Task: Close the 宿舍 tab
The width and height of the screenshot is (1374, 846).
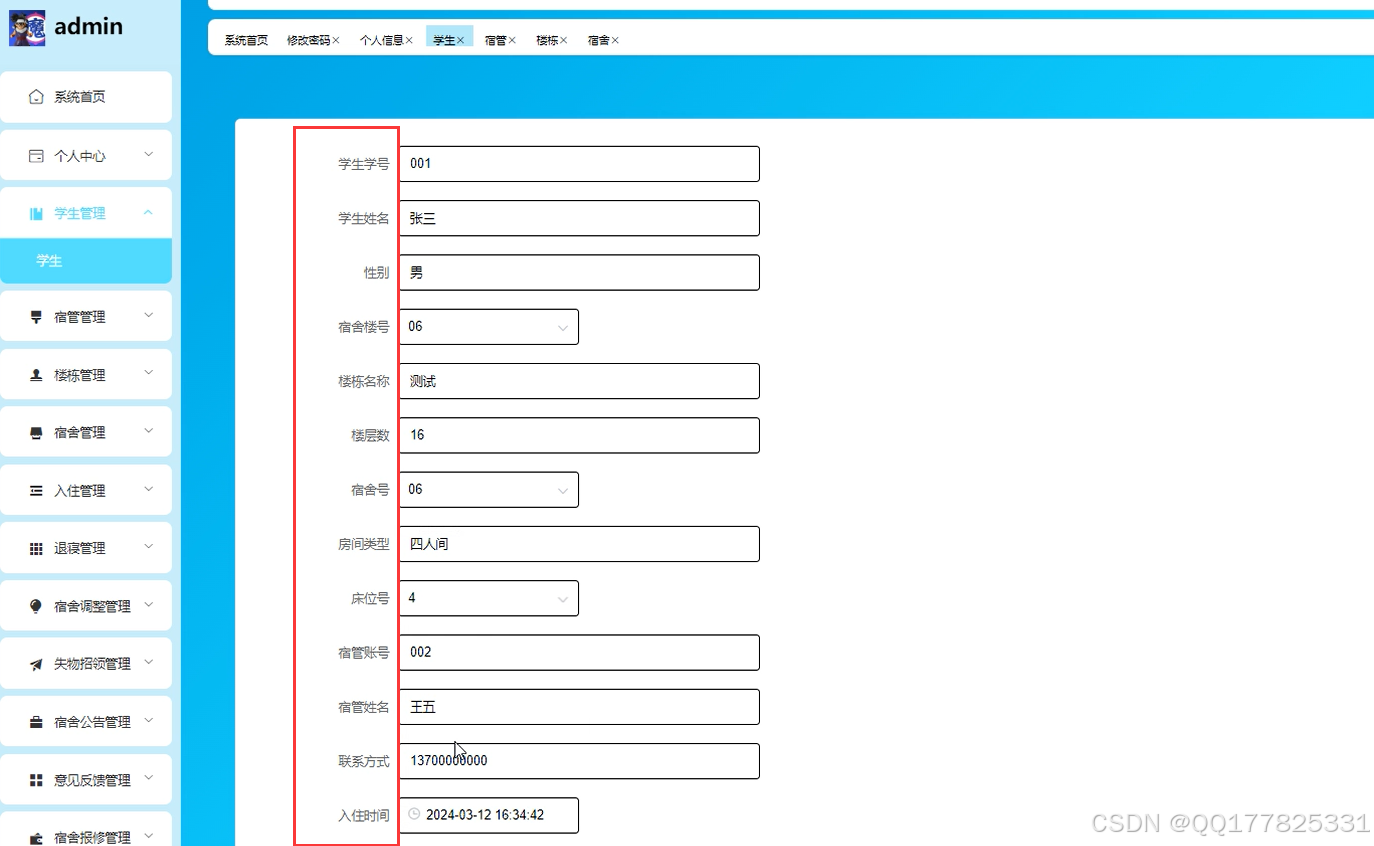Action: coord(617,40)
